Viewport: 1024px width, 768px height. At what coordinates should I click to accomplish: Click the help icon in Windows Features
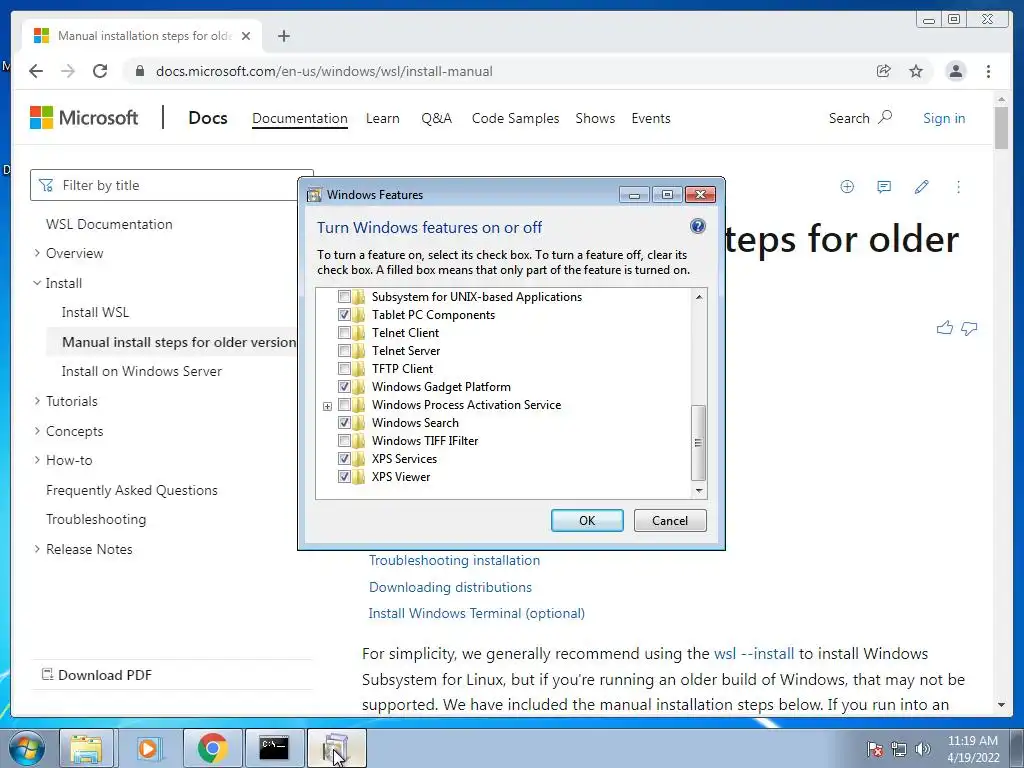697,227
